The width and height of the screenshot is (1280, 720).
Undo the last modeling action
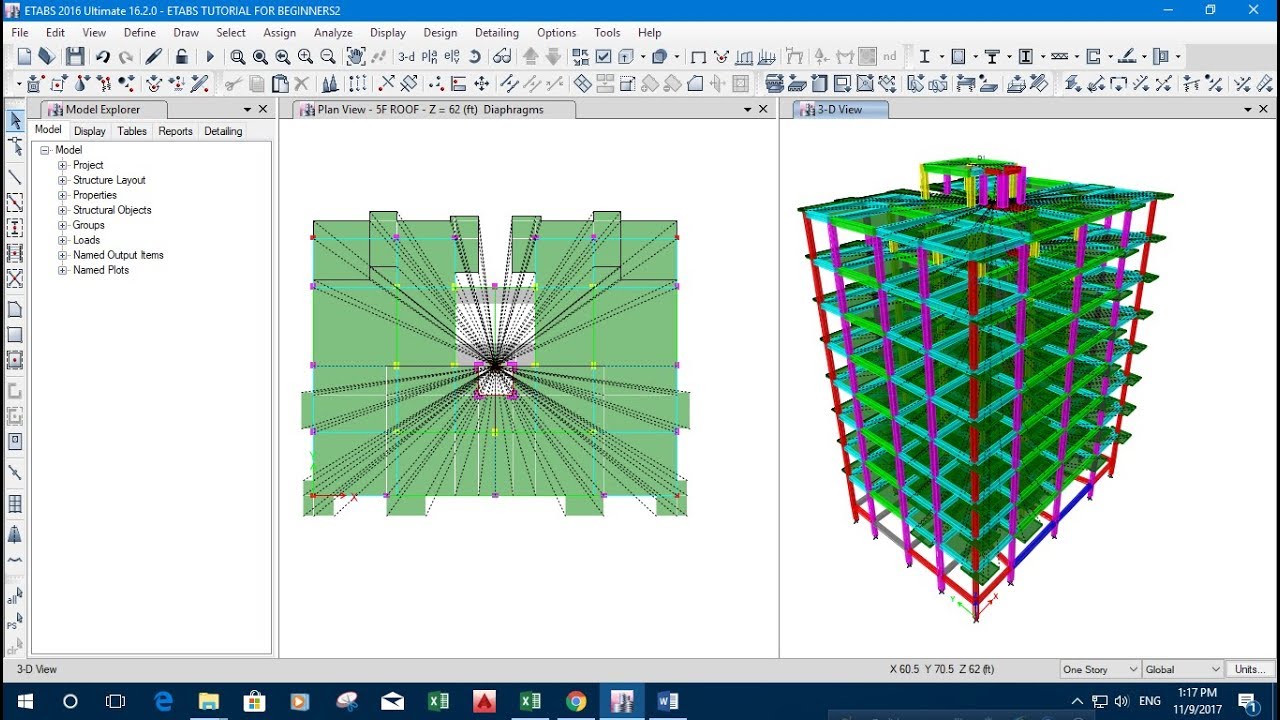(102, 56)
